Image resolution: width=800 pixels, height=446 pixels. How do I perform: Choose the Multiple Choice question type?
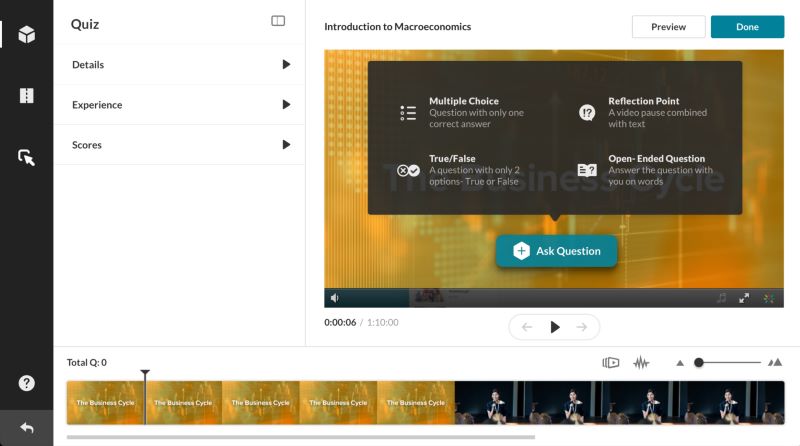click(x=462, y=112)
